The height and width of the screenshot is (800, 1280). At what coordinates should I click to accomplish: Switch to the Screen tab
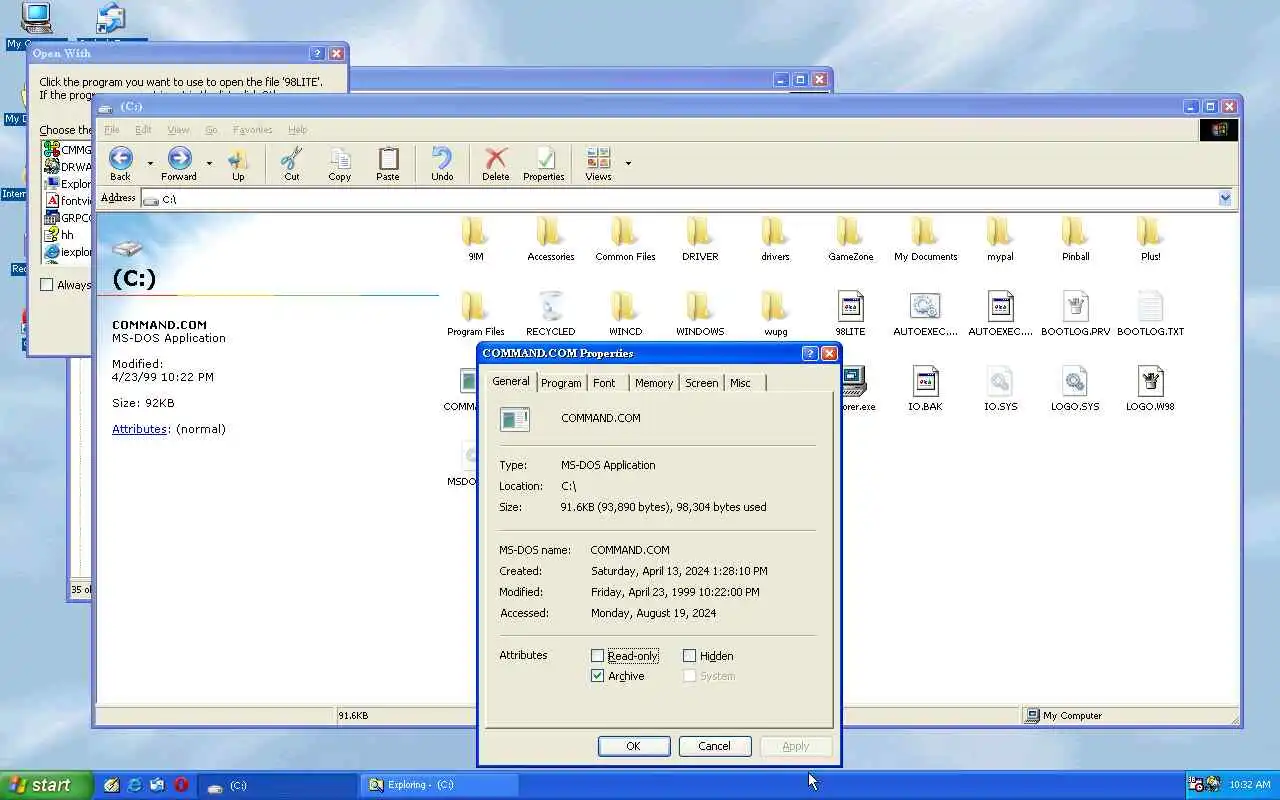click(702, 383)
